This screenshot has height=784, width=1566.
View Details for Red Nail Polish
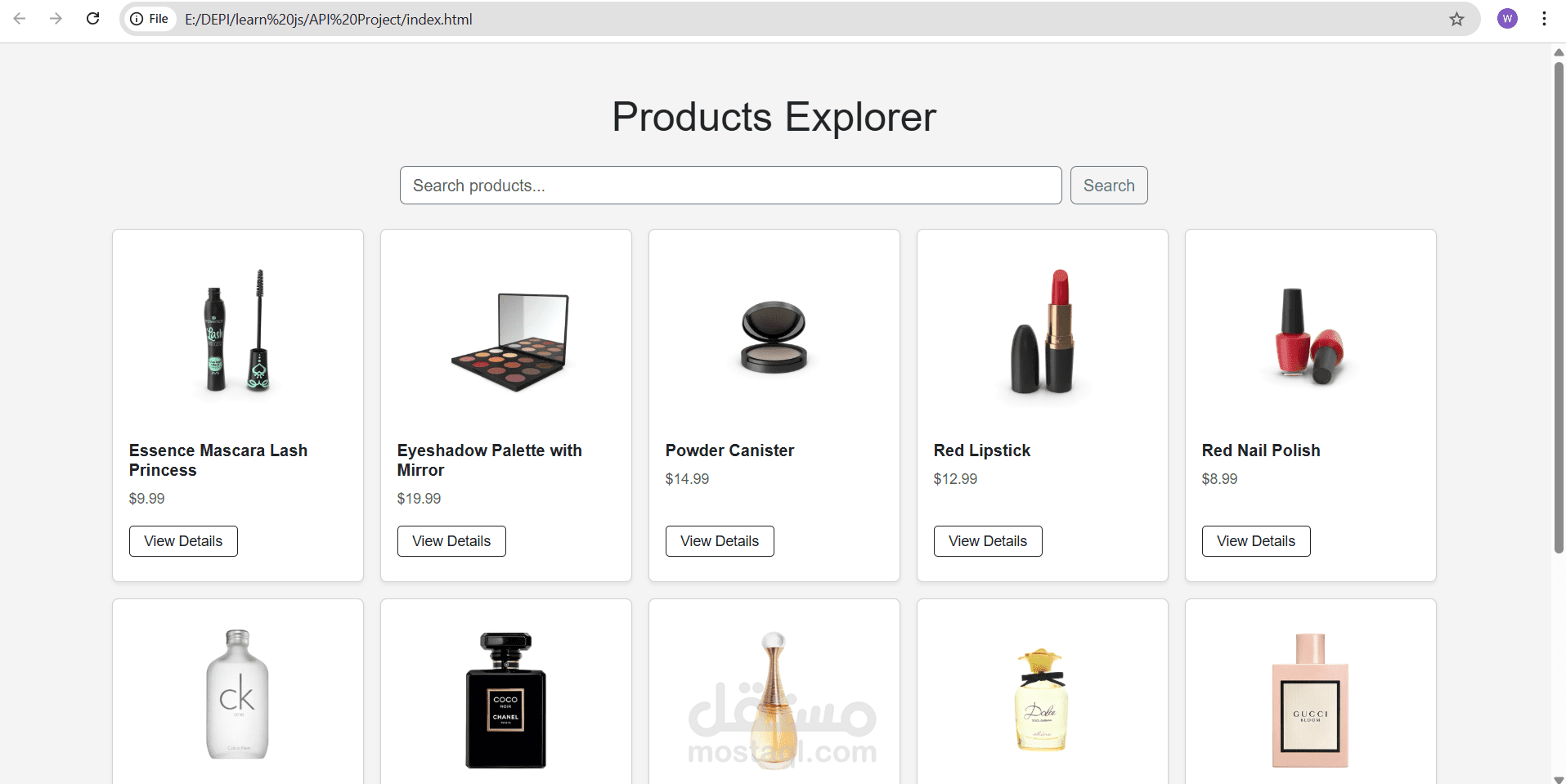pyautogui.click(x=1256, y=541)
